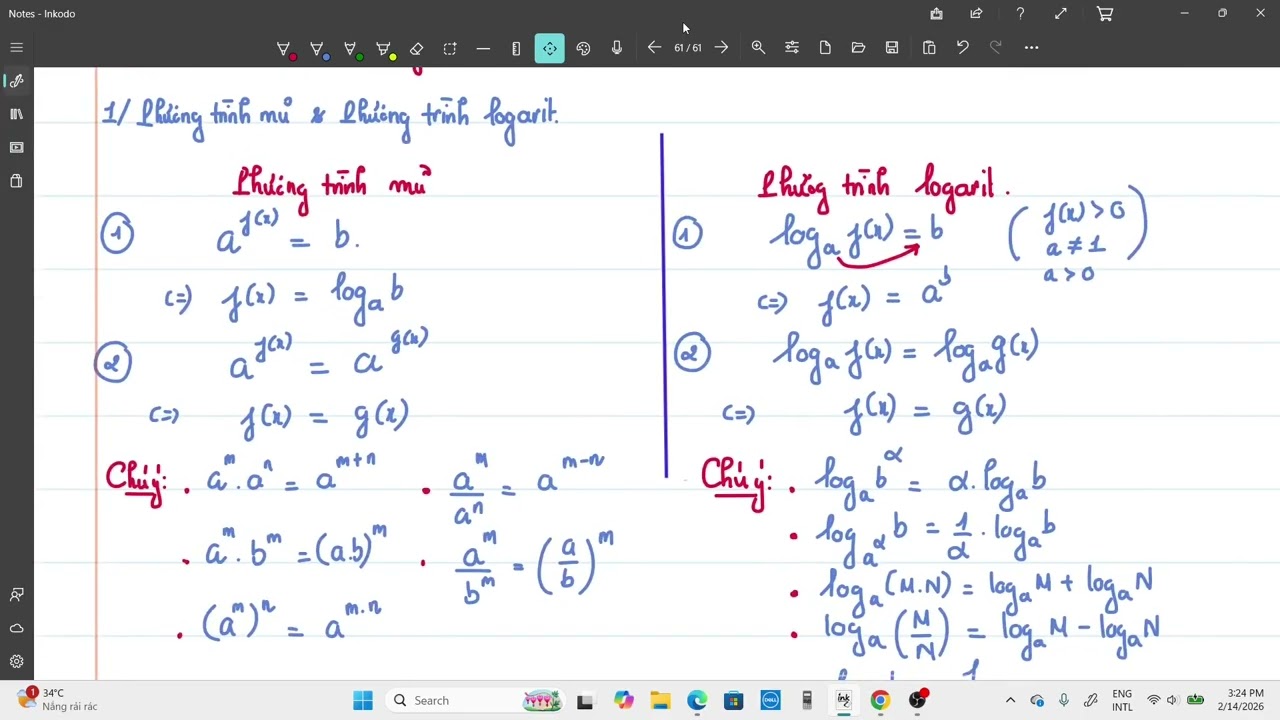1280x720 pixels.
Task: Open the store cart icon
Action: (x=1105, y=14)
